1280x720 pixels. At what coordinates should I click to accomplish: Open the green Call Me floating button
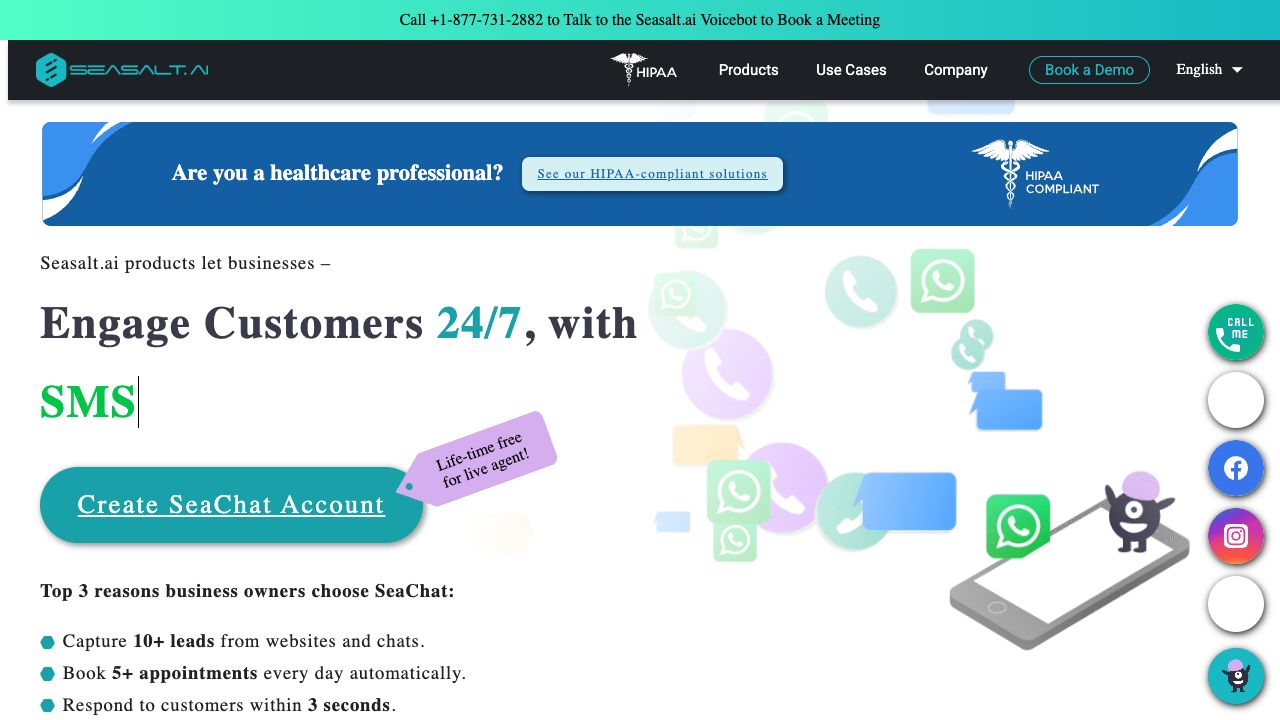pyautogui.click(x=1236, y=332)
